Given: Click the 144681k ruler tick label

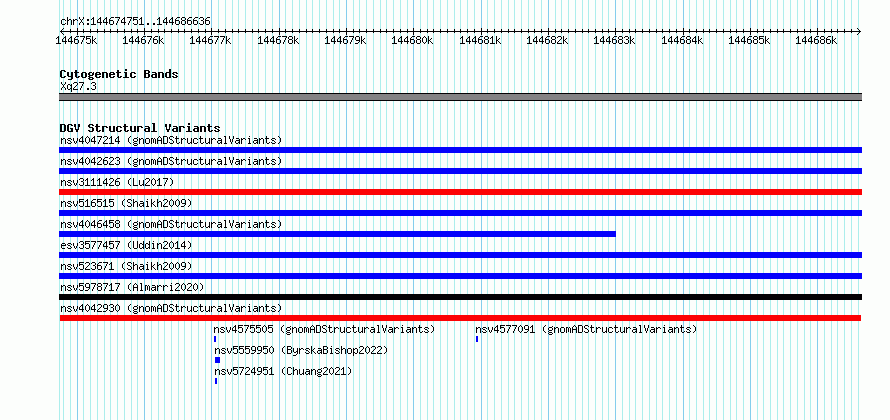Looking at the screenshot, I should click(480, 40).
